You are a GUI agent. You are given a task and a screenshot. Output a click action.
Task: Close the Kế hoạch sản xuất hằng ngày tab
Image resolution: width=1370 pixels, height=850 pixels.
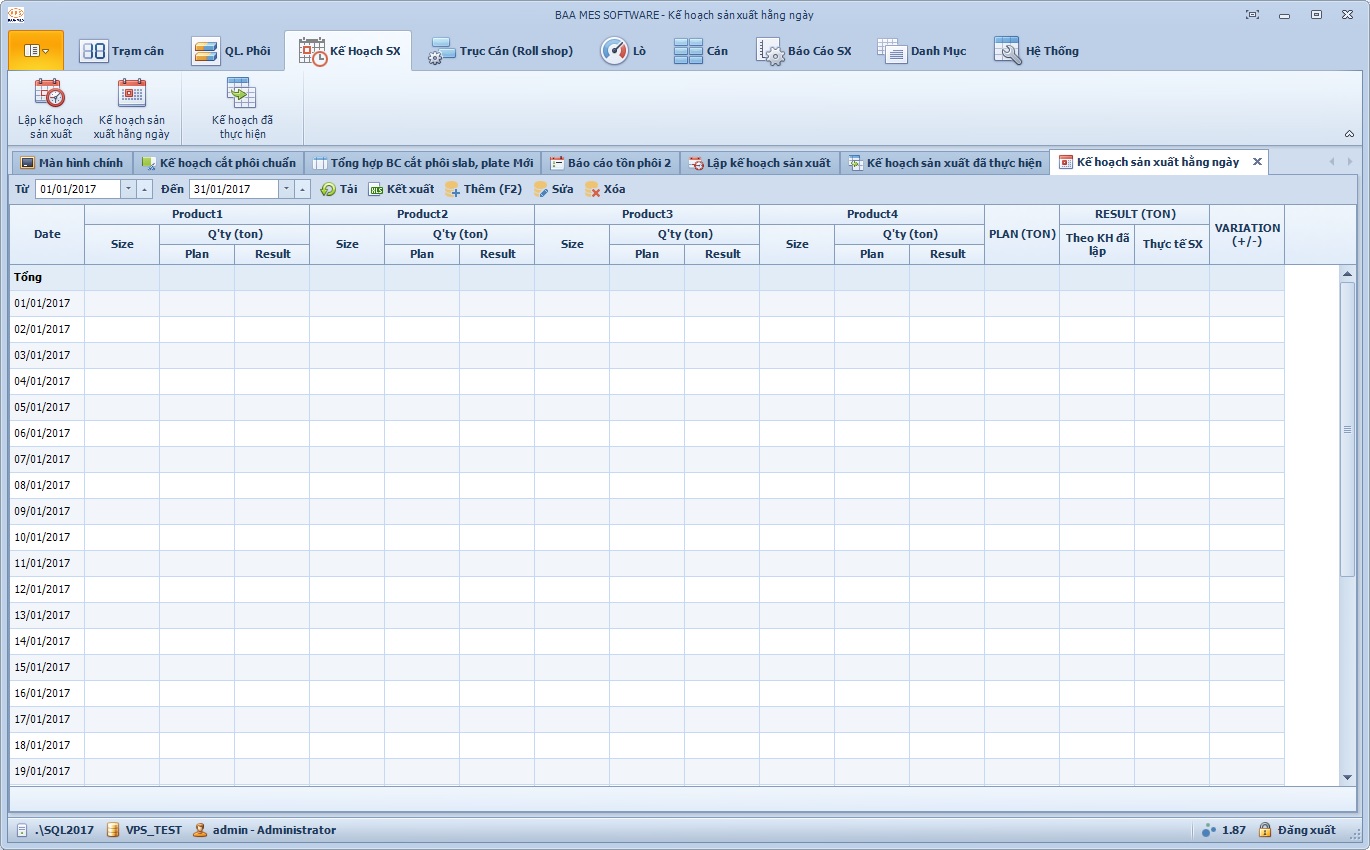(1257, 162)
